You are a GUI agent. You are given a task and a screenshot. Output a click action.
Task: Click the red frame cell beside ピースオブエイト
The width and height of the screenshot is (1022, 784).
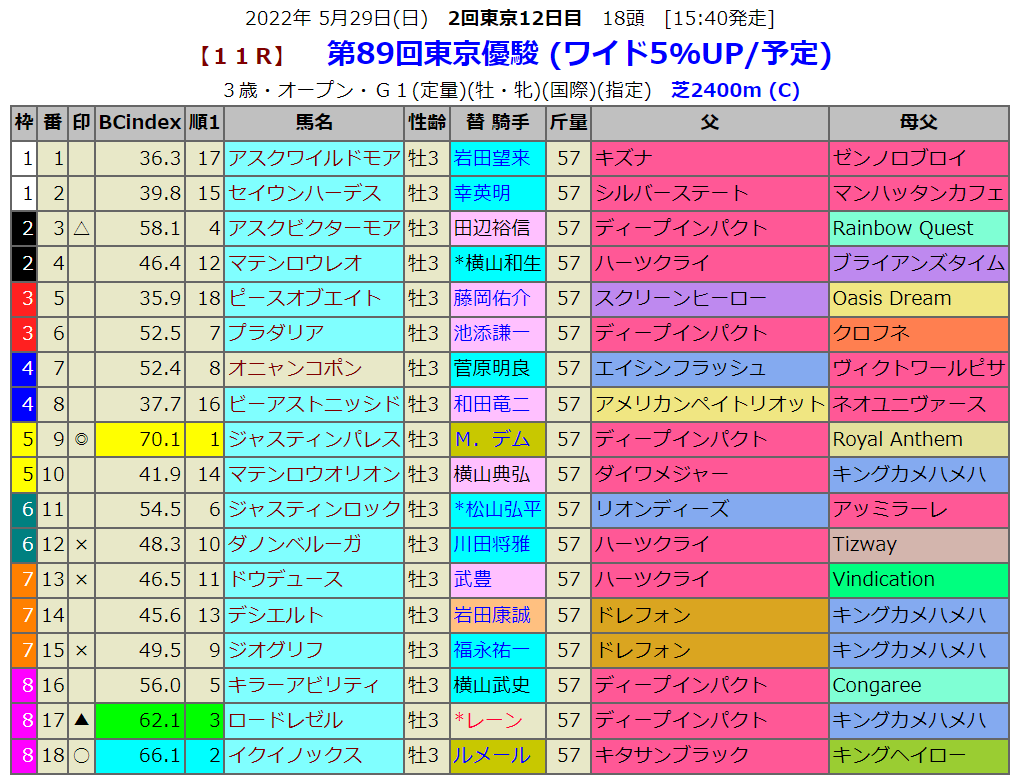click(x=24, y=298)
